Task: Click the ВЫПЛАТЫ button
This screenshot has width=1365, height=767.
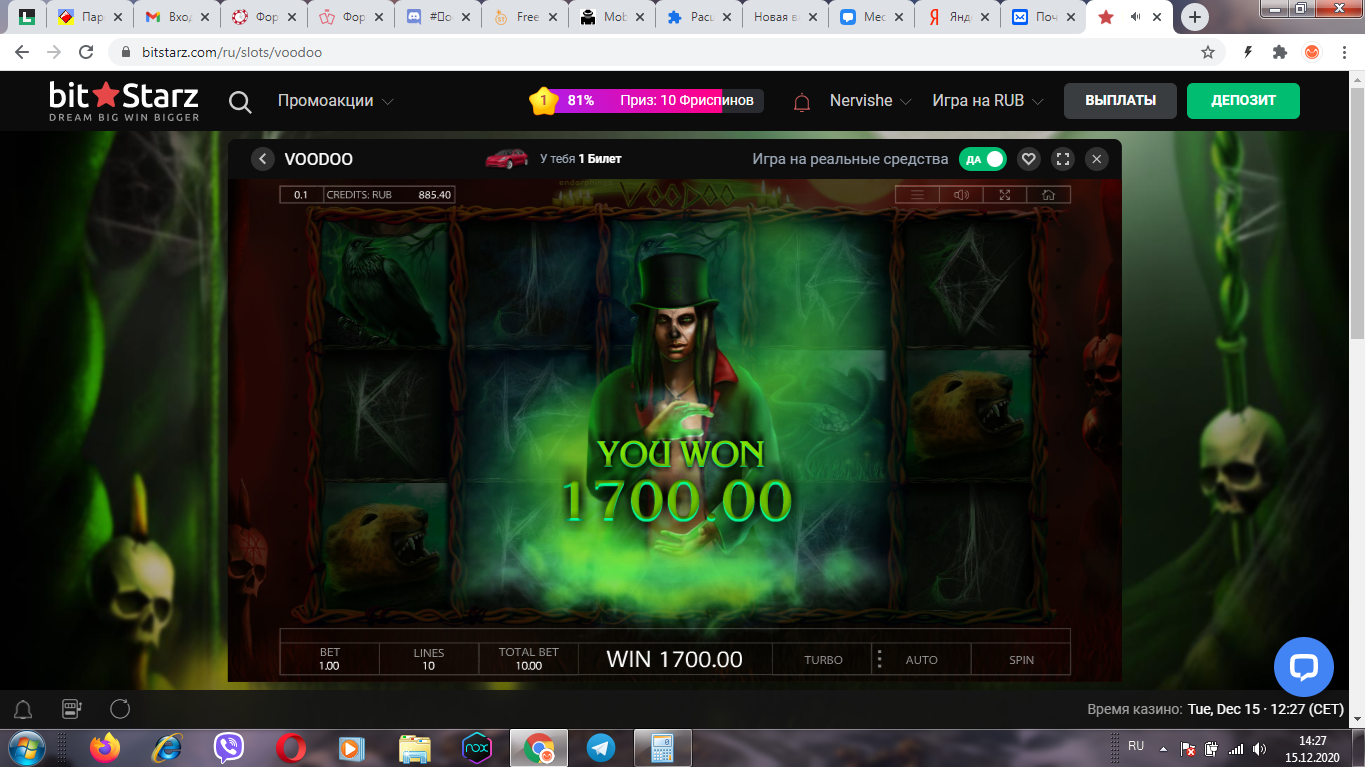Action: click(1120, 101)
